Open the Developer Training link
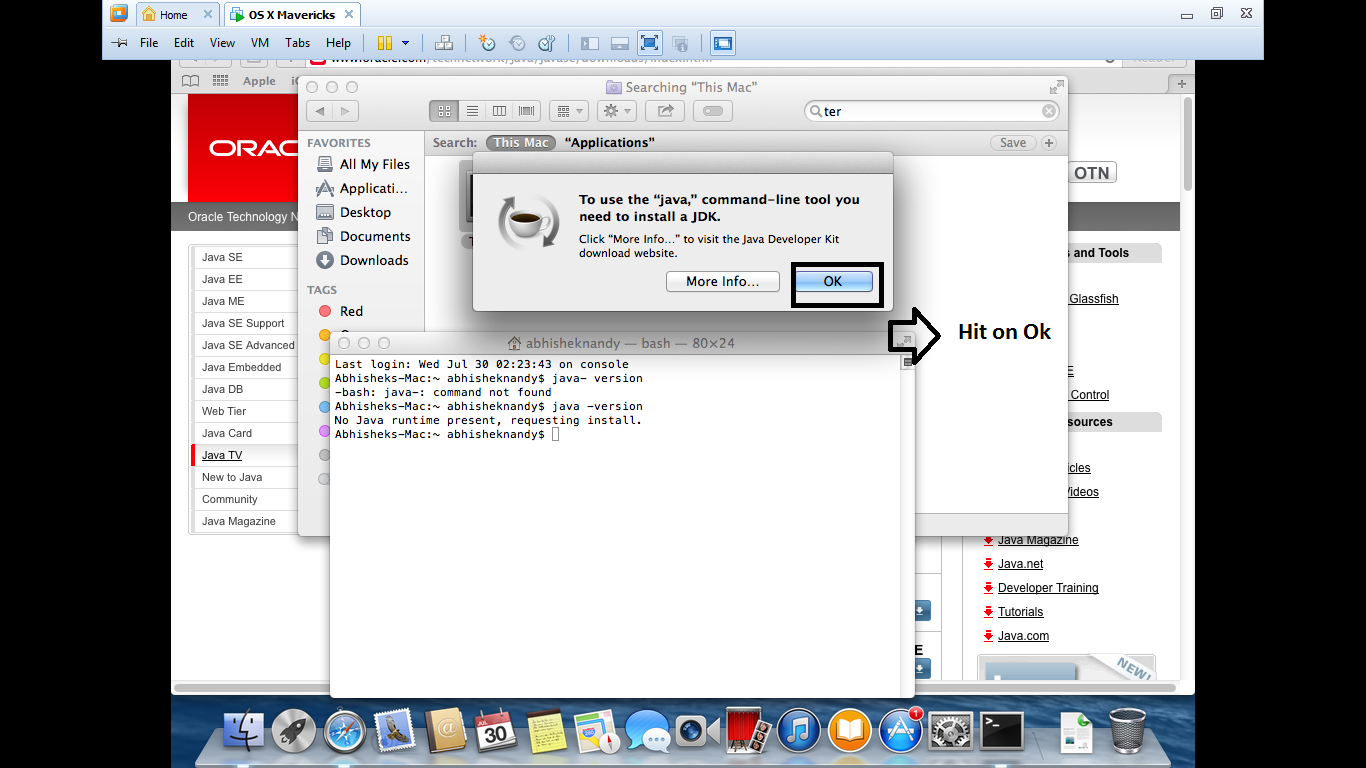 click(x=1048, y=588)
